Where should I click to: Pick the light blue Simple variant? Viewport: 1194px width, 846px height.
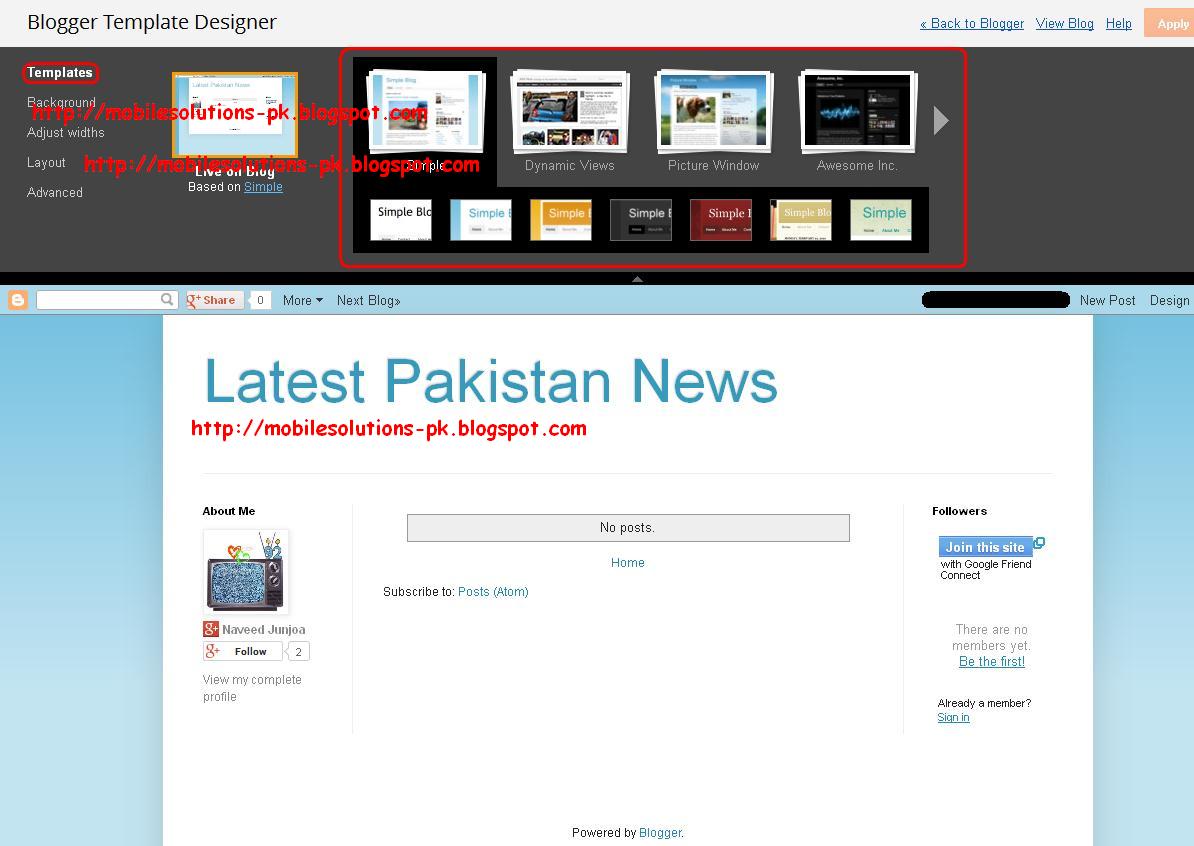tap(480, 220)
